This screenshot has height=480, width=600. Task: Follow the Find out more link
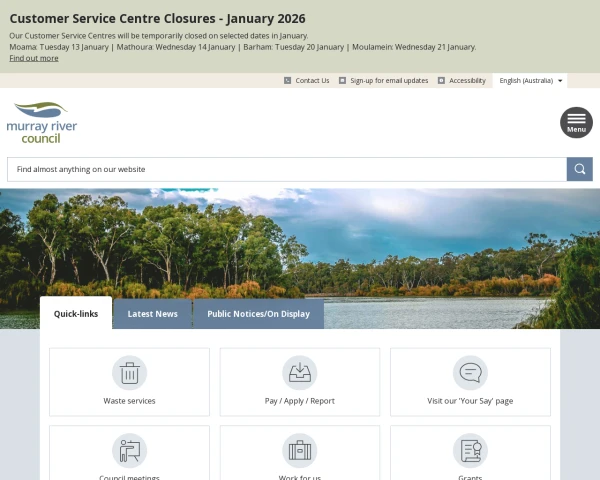point(34,58)
